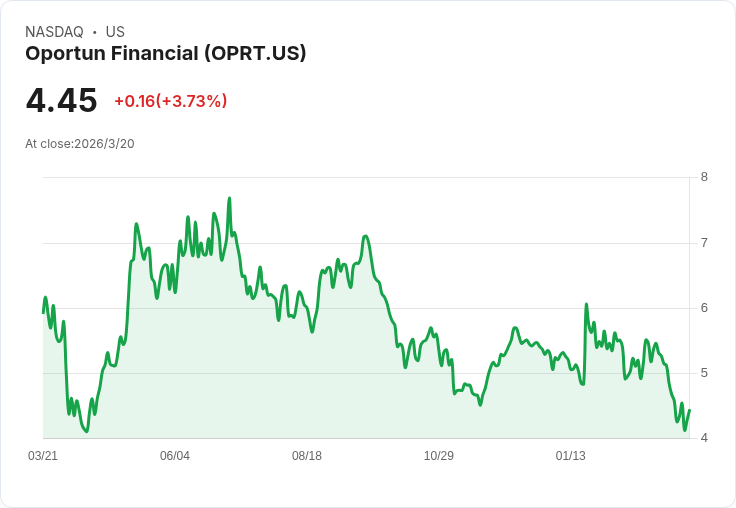
Task: Click the 4 price level label
Action: pyautogui.click(x=704, y=438)
